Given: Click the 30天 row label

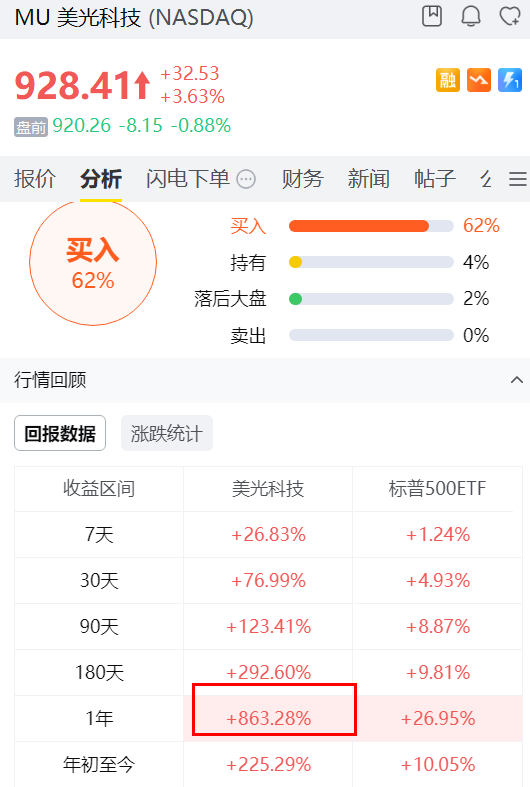Looking at the screenshot, I should (x=99, y=581).
